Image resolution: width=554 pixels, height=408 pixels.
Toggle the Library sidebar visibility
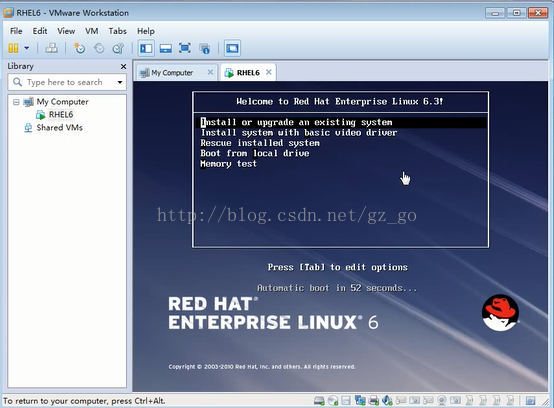pos(146,48)
